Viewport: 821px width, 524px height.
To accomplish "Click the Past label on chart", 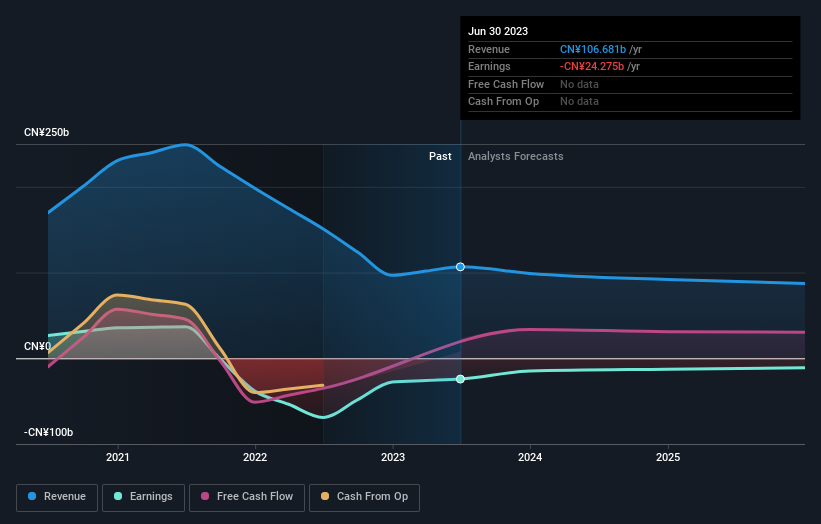I will (x=440, y=156).
